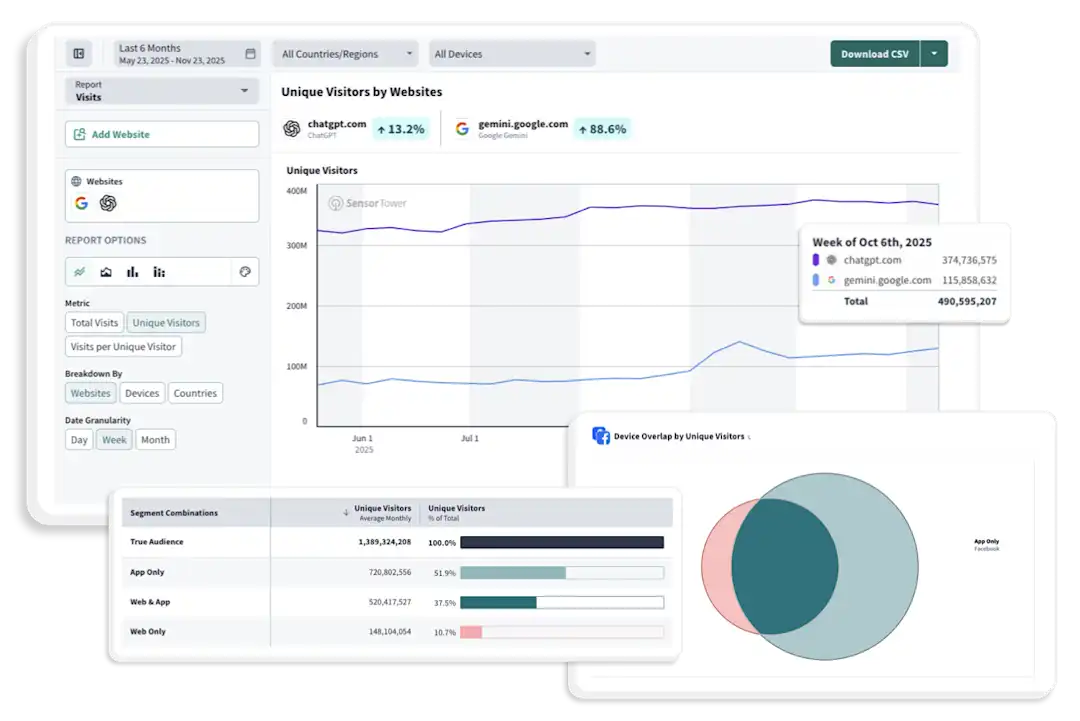Break down by Devices
The height and width of the screenshot is (721, 1080).
click(x=142, y=393)
